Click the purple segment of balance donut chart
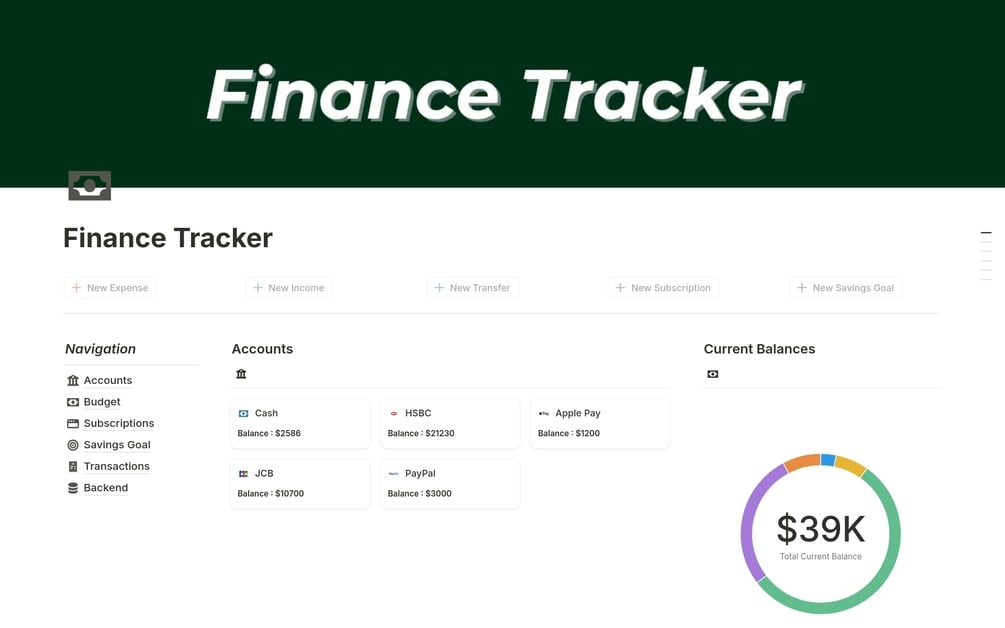 coord(750,520)
